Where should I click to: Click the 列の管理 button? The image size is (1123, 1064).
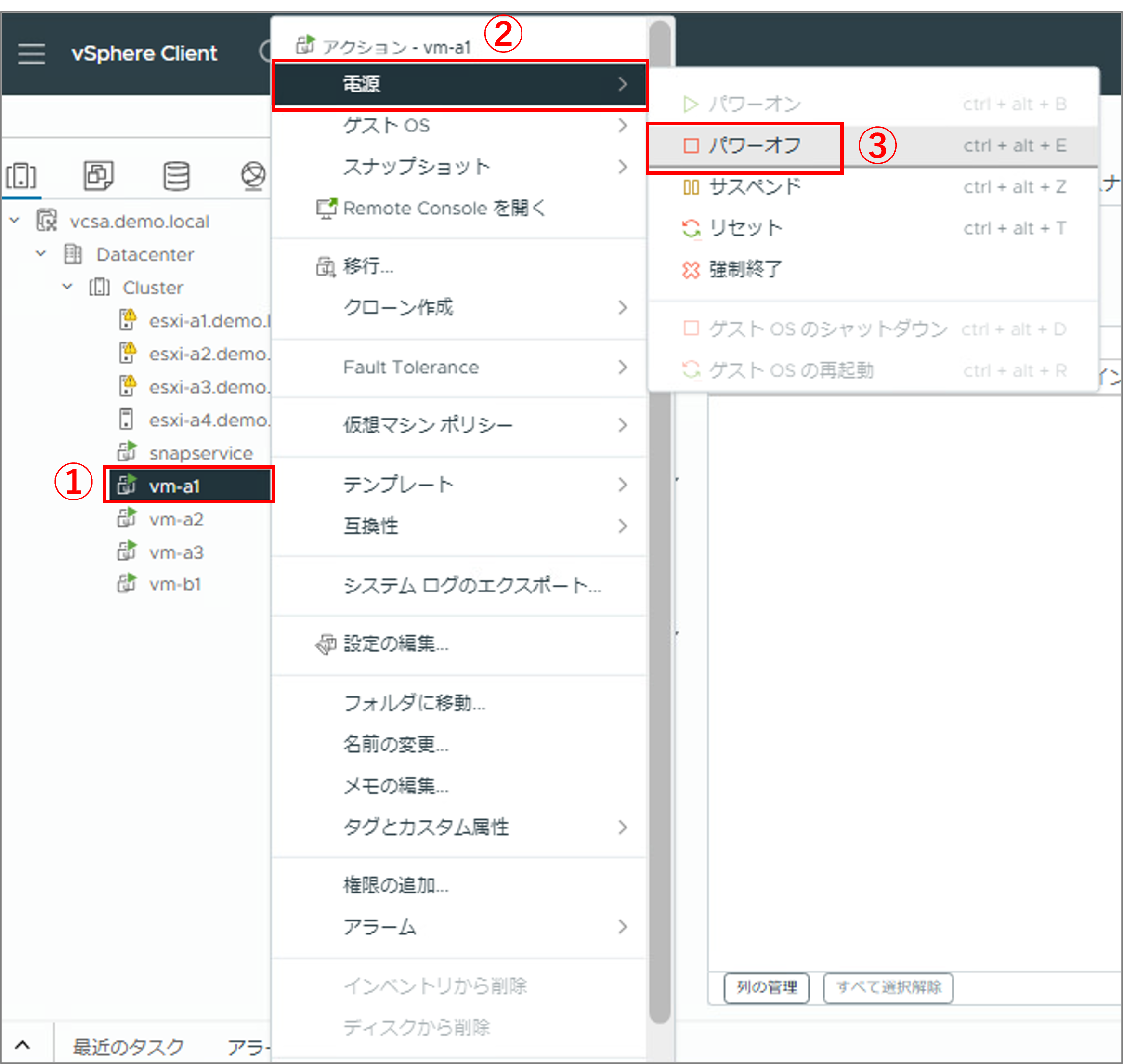click(767, 987)
